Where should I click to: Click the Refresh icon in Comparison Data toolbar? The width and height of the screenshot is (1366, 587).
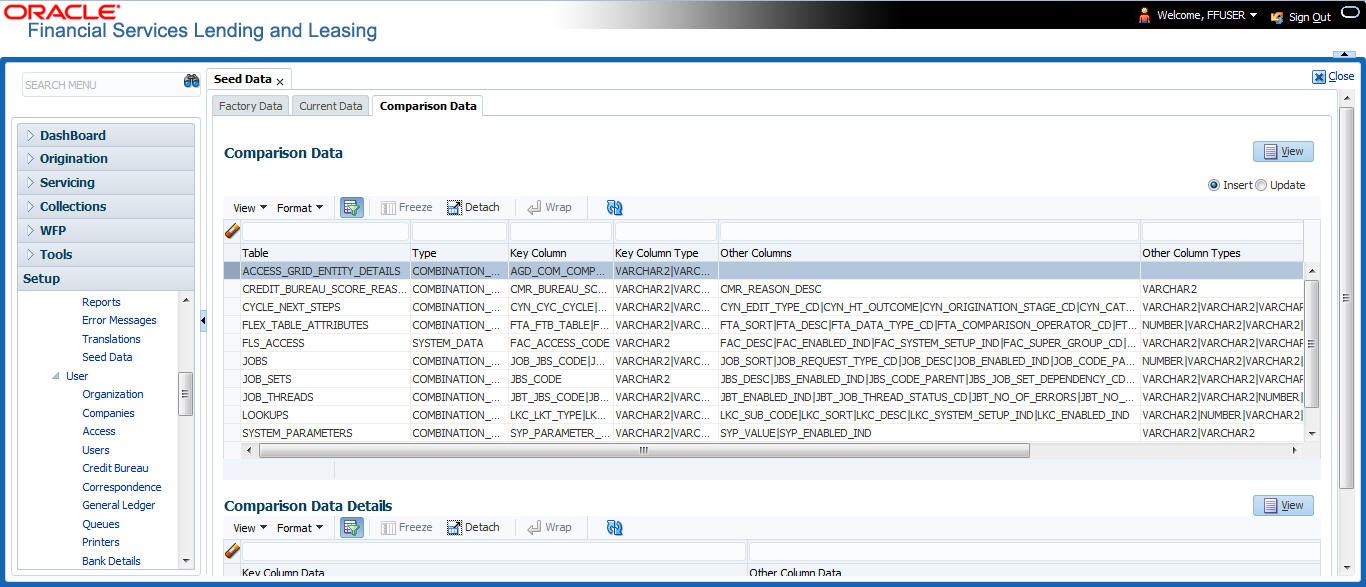click(x=614, y=207)
